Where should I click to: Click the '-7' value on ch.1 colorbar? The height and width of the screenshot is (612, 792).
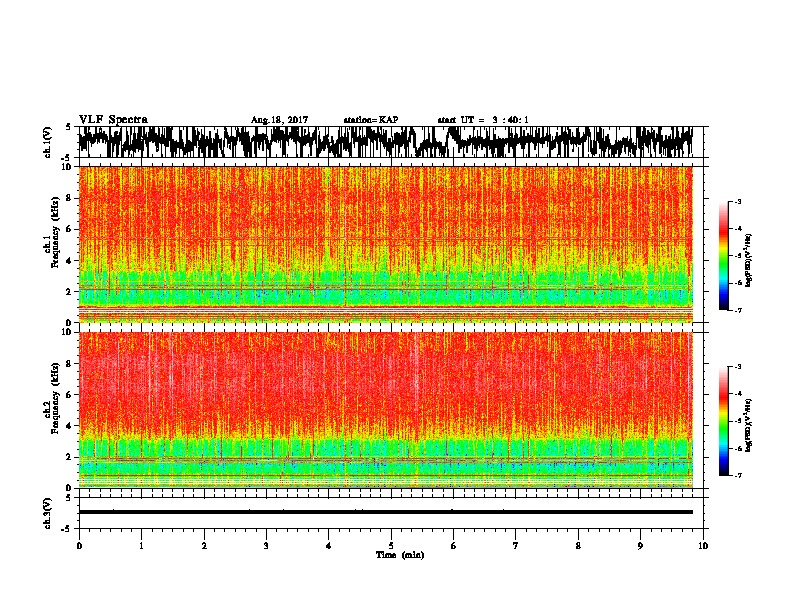[738, 310]
